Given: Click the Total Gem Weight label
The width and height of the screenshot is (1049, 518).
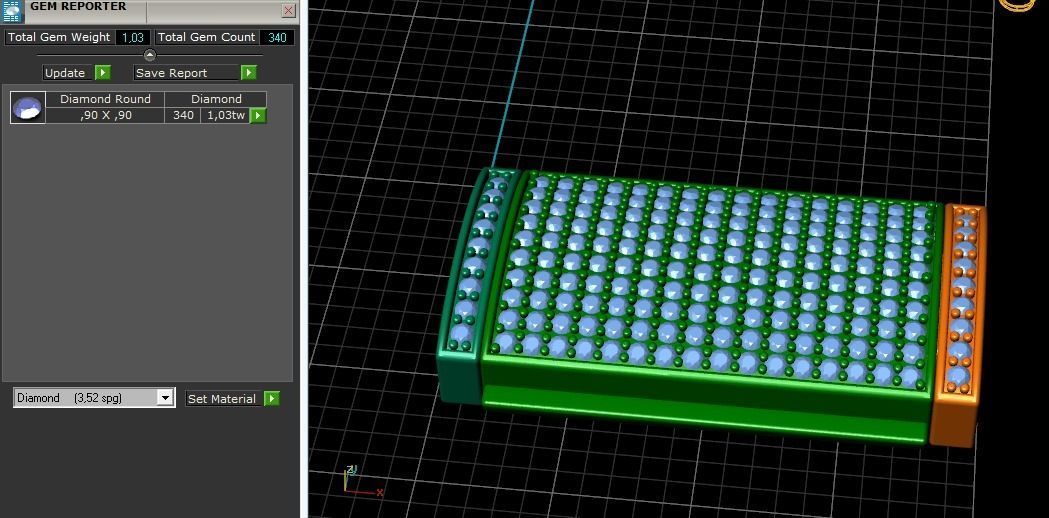Looking at the screenshot, I should click(59, 37).
